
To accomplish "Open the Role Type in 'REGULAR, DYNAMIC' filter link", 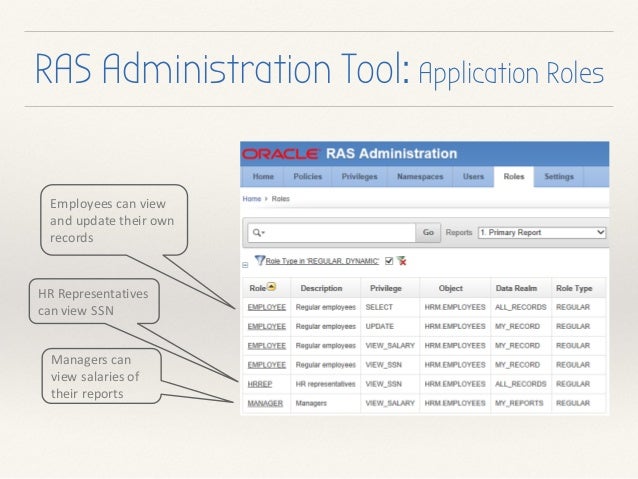I will point(322,261).
